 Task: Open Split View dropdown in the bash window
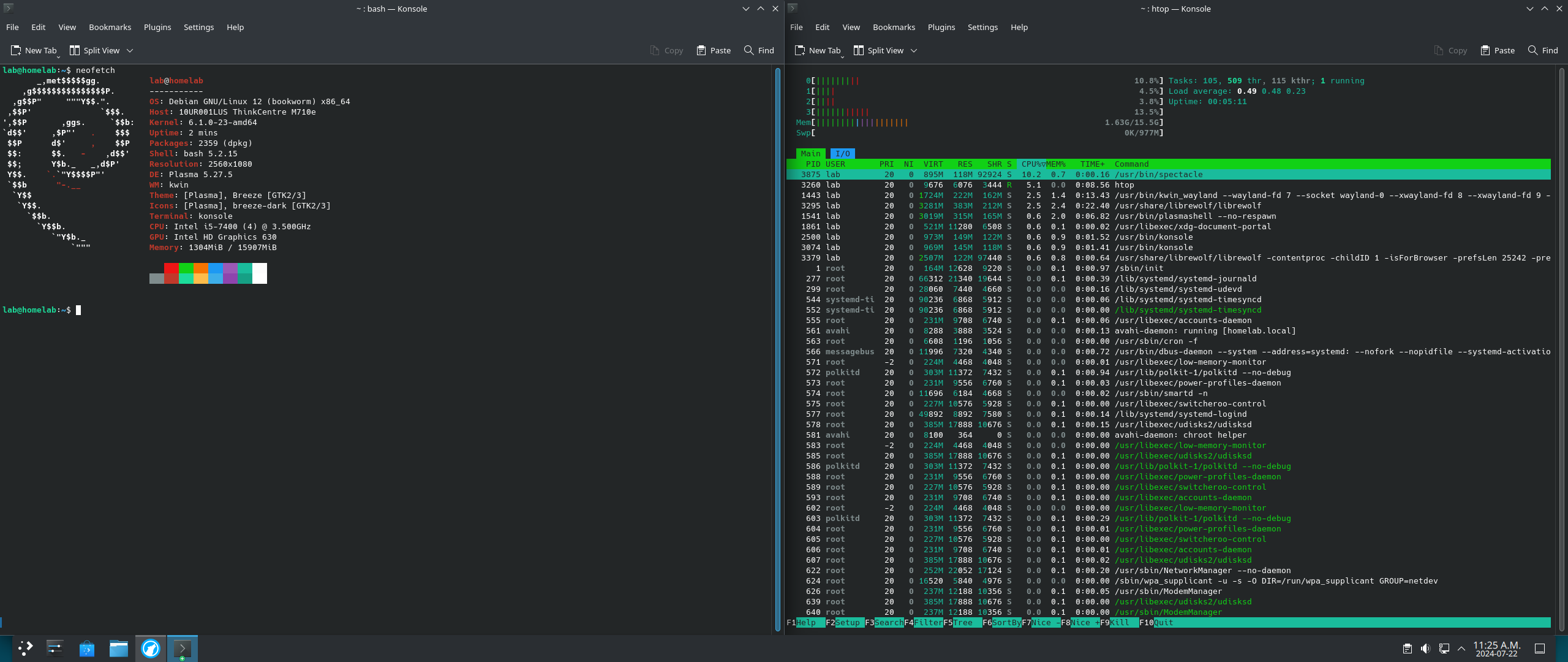[130, 51]
